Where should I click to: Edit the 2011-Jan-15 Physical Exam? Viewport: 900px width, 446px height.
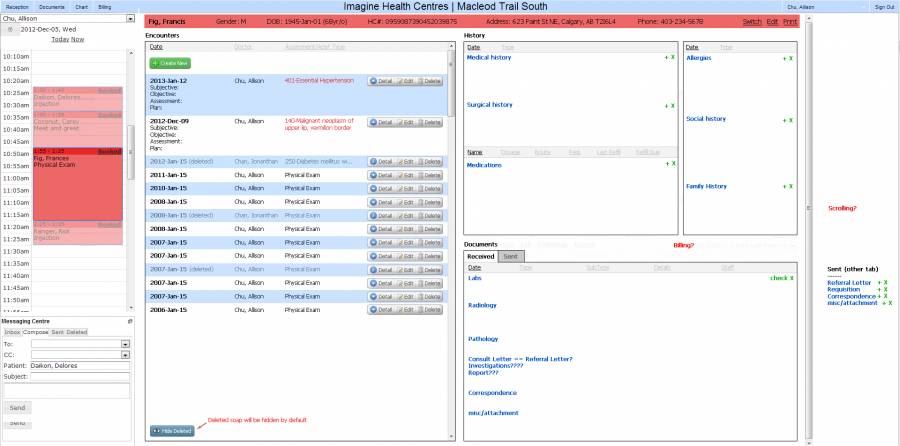[x=405, y=175]
